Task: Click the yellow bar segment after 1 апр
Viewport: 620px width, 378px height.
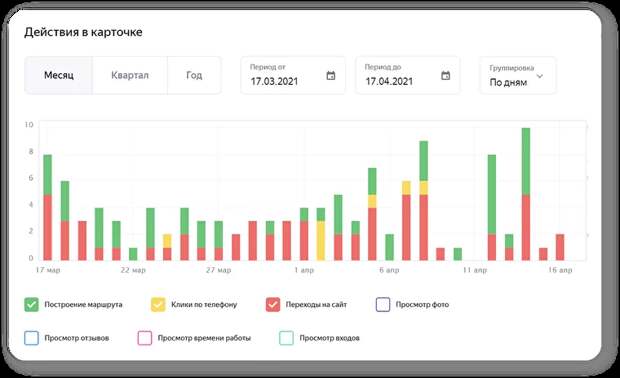Action: pos(321,240)
